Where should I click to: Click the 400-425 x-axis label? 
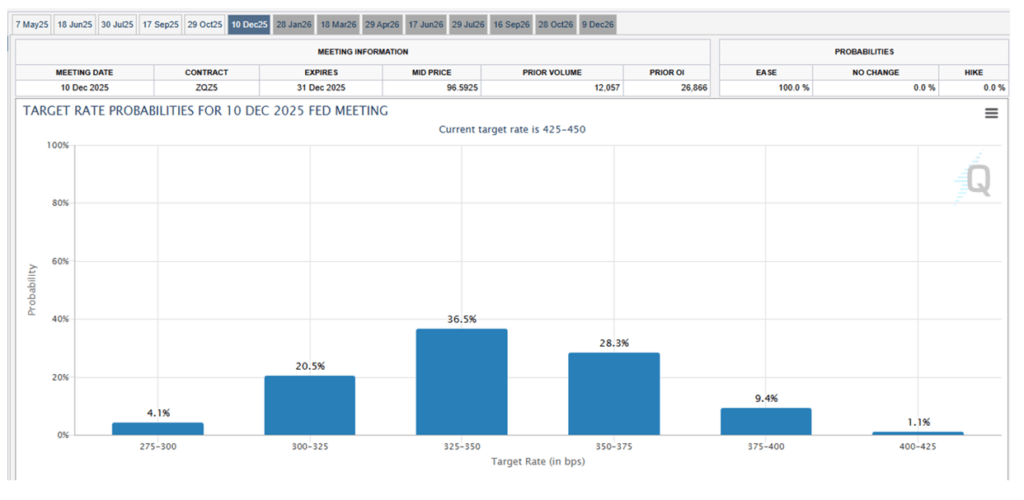pos(918,446)
